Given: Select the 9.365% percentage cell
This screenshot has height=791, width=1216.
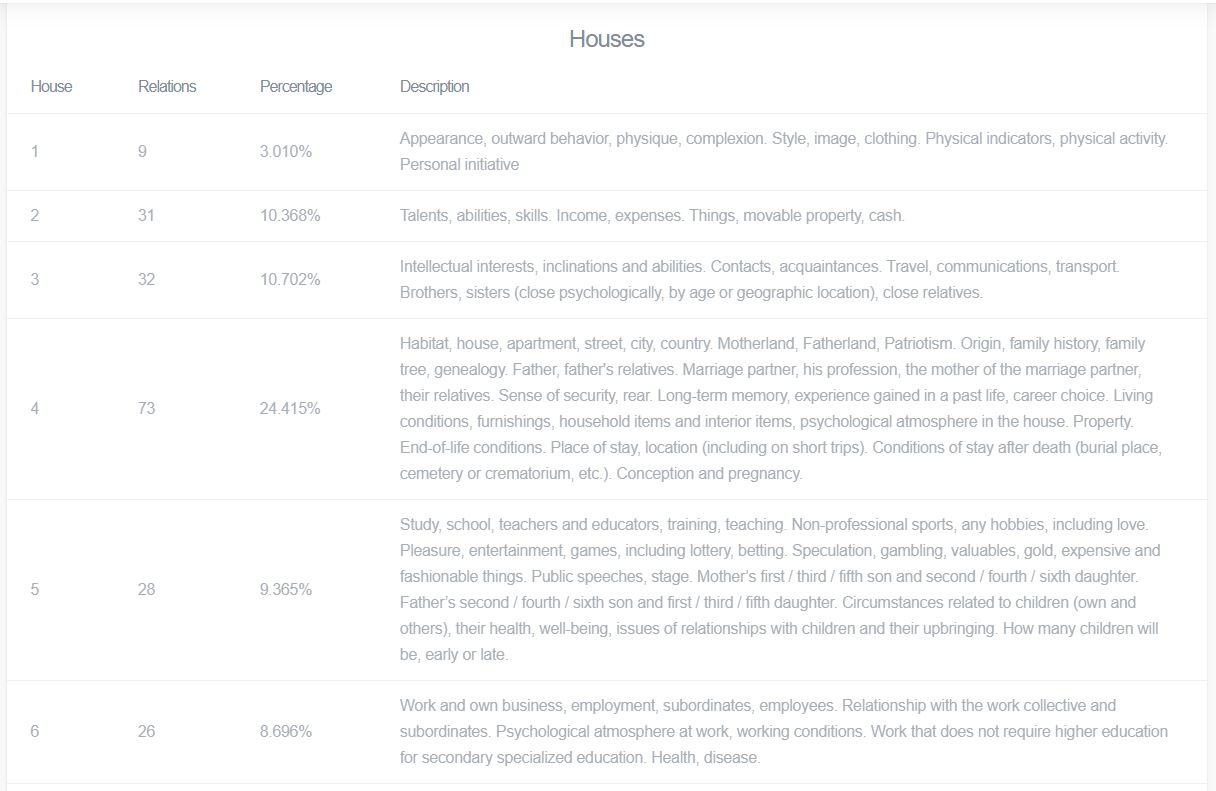Looking at the screenshot, I should [286, 590].
